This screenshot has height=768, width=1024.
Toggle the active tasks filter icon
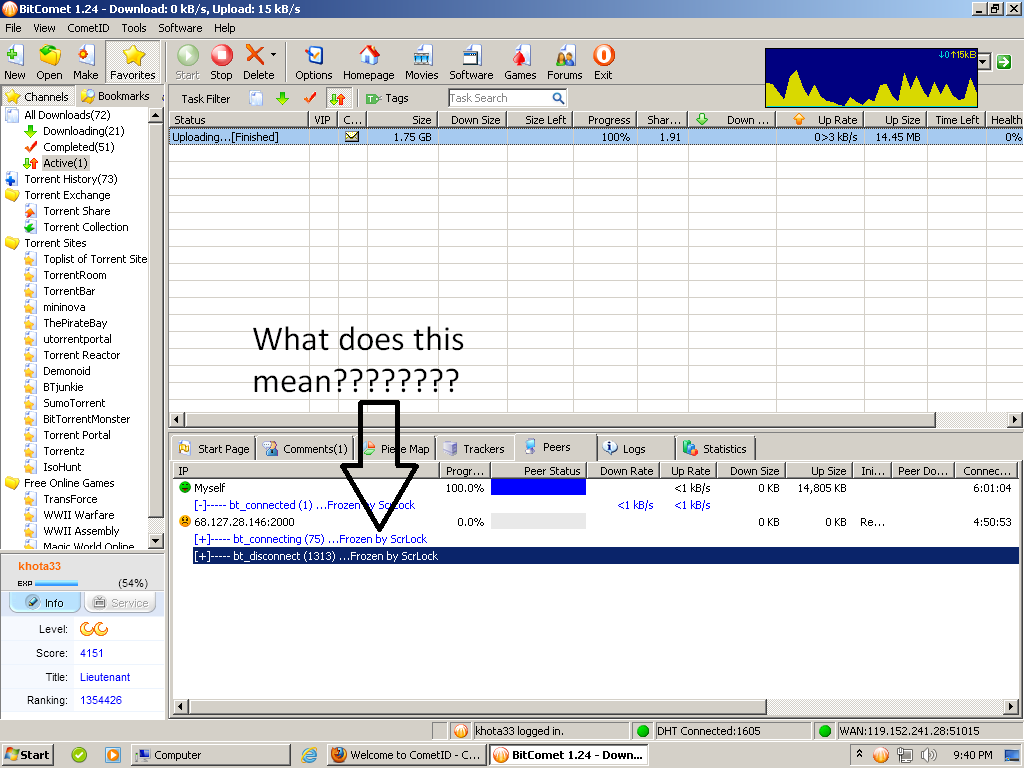338,99
